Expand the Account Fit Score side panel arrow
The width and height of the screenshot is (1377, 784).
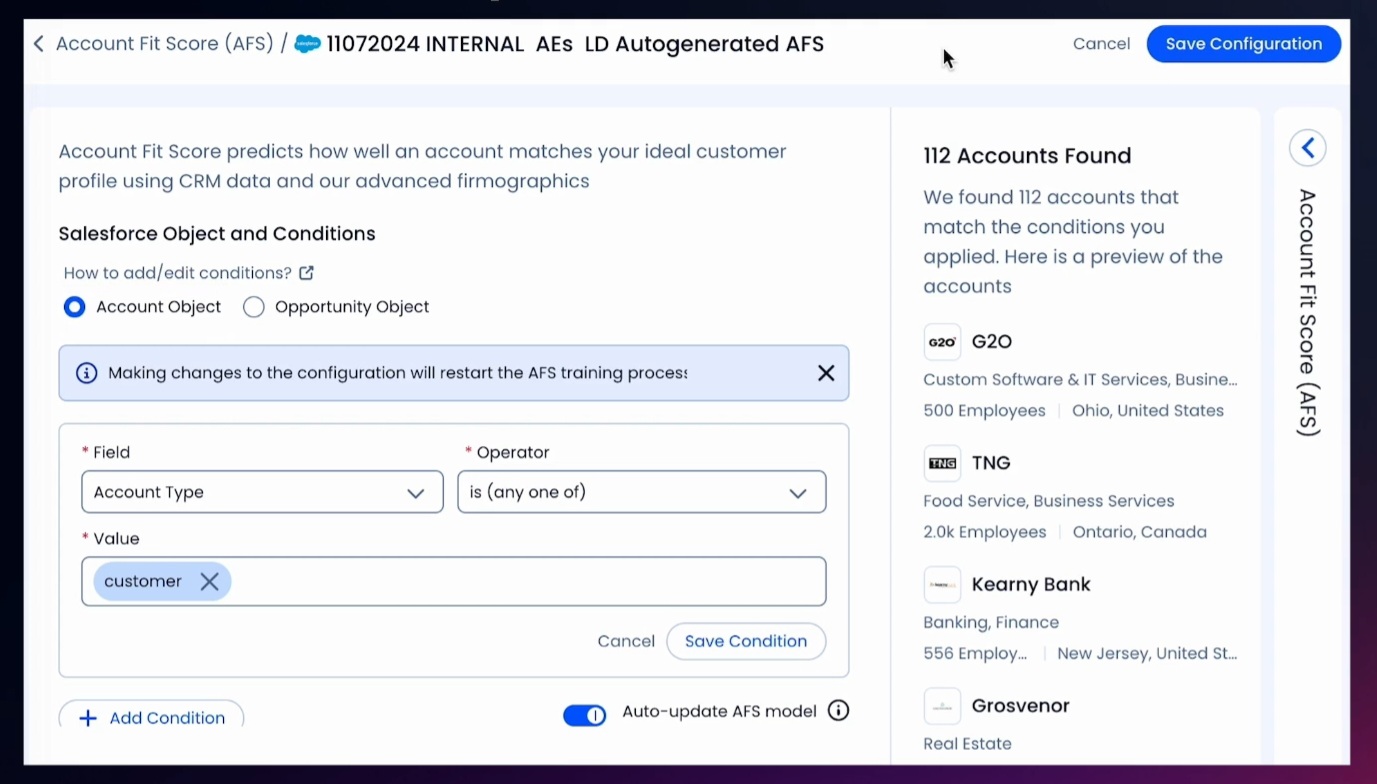pos(1308,148)
